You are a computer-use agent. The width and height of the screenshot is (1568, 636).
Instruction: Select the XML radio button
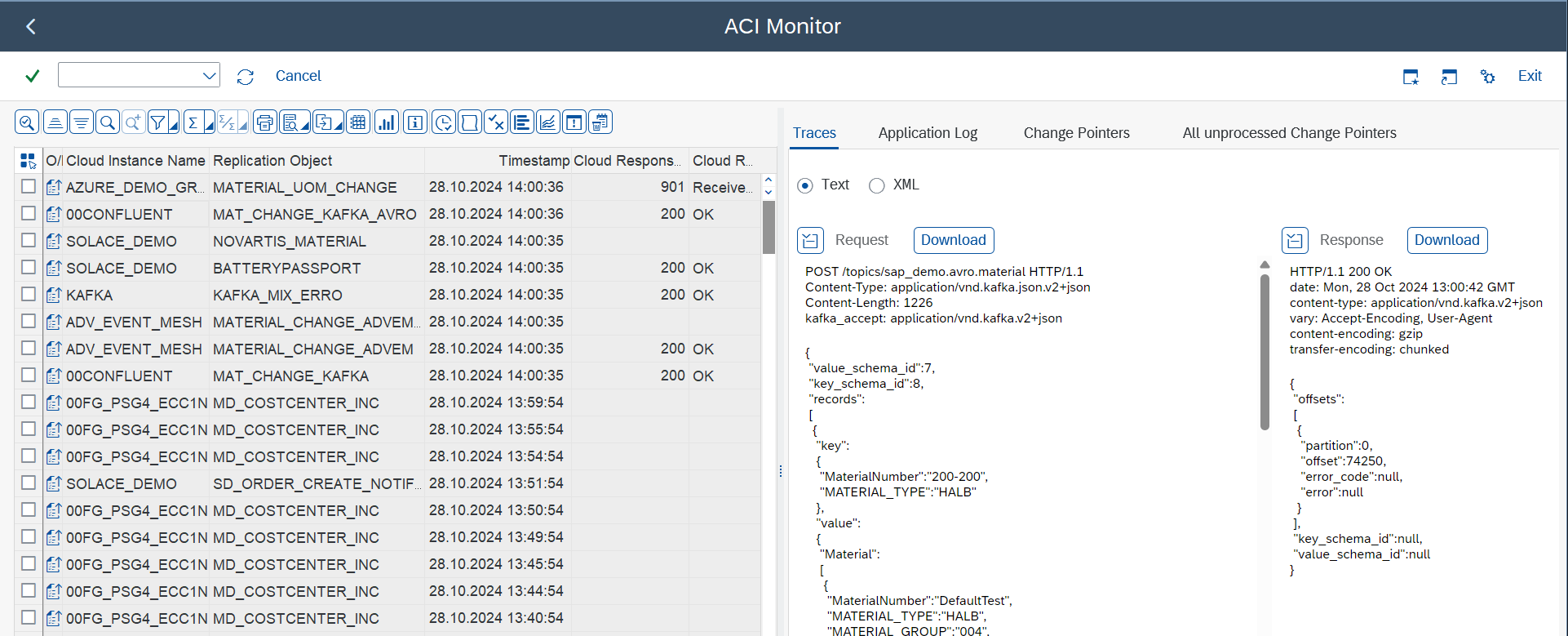pyautogui.click(x=877, y=185)
